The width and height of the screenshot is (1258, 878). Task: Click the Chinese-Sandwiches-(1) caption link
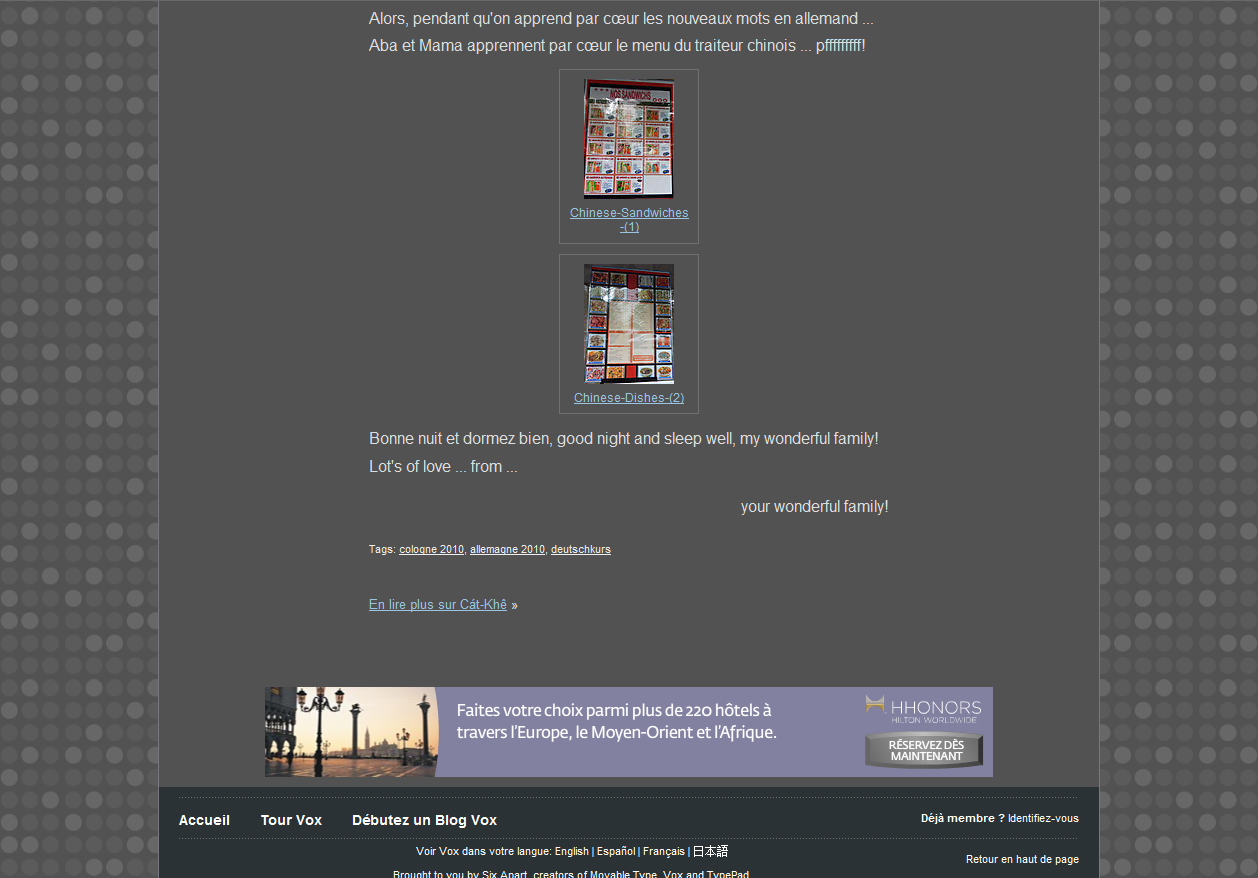(x=629, y=213)
